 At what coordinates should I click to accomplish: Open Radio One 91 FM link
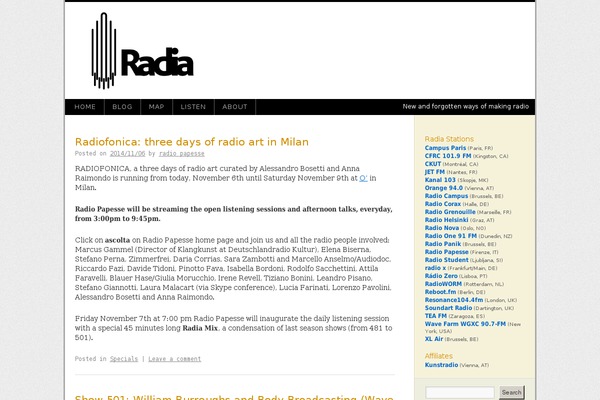pos(451,236)
